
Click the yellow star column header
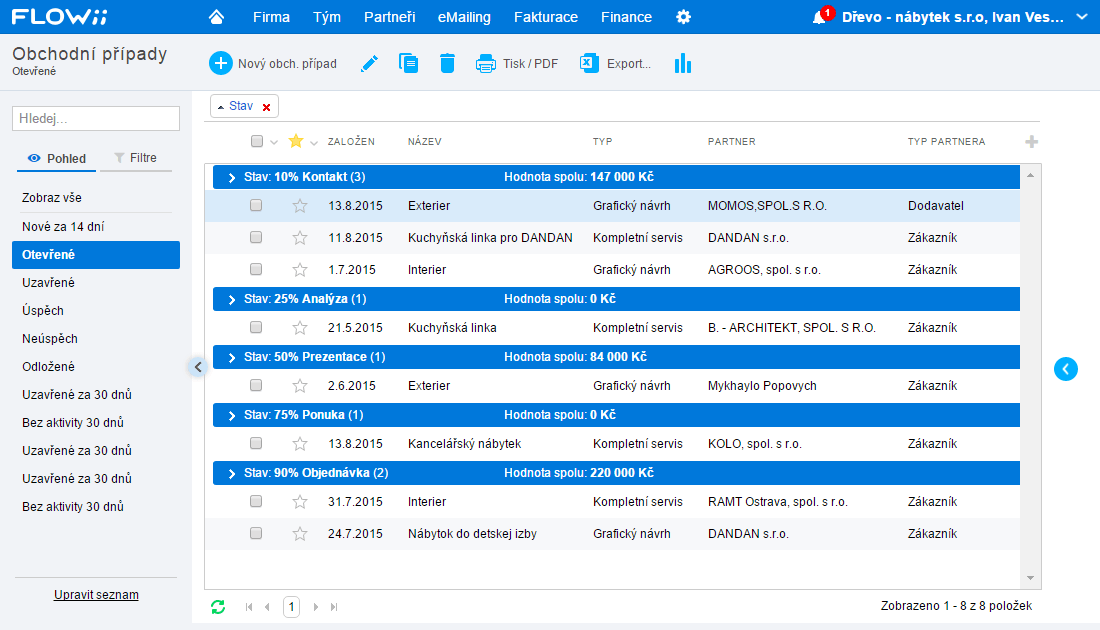pyautogui.click(x=296, y=141)
